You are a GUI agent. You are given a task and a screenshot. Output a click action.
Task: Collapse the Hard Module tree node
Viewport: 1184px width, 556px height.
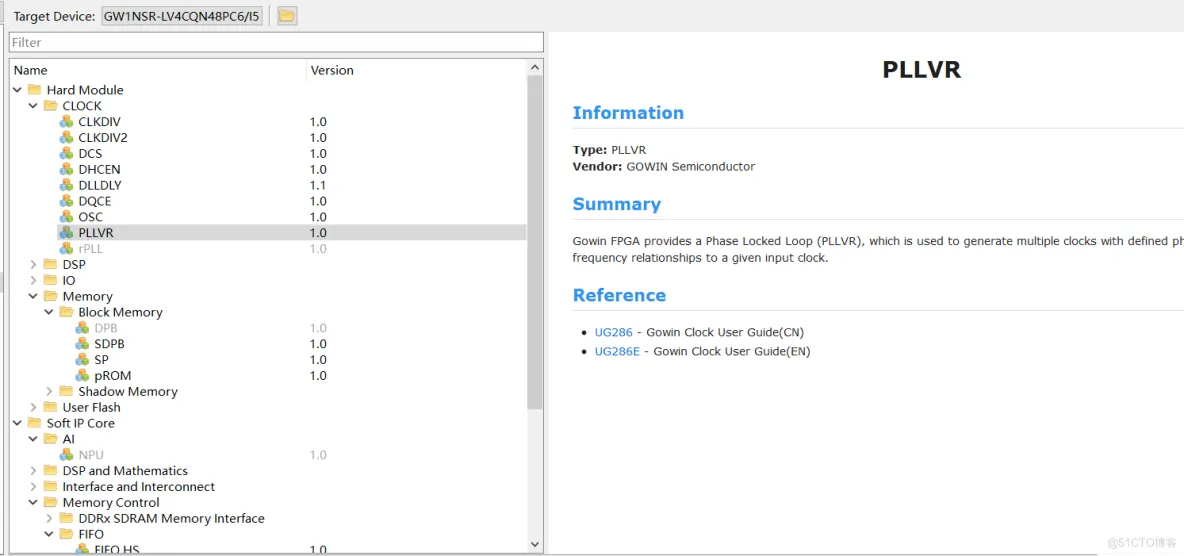coord(17,90)
